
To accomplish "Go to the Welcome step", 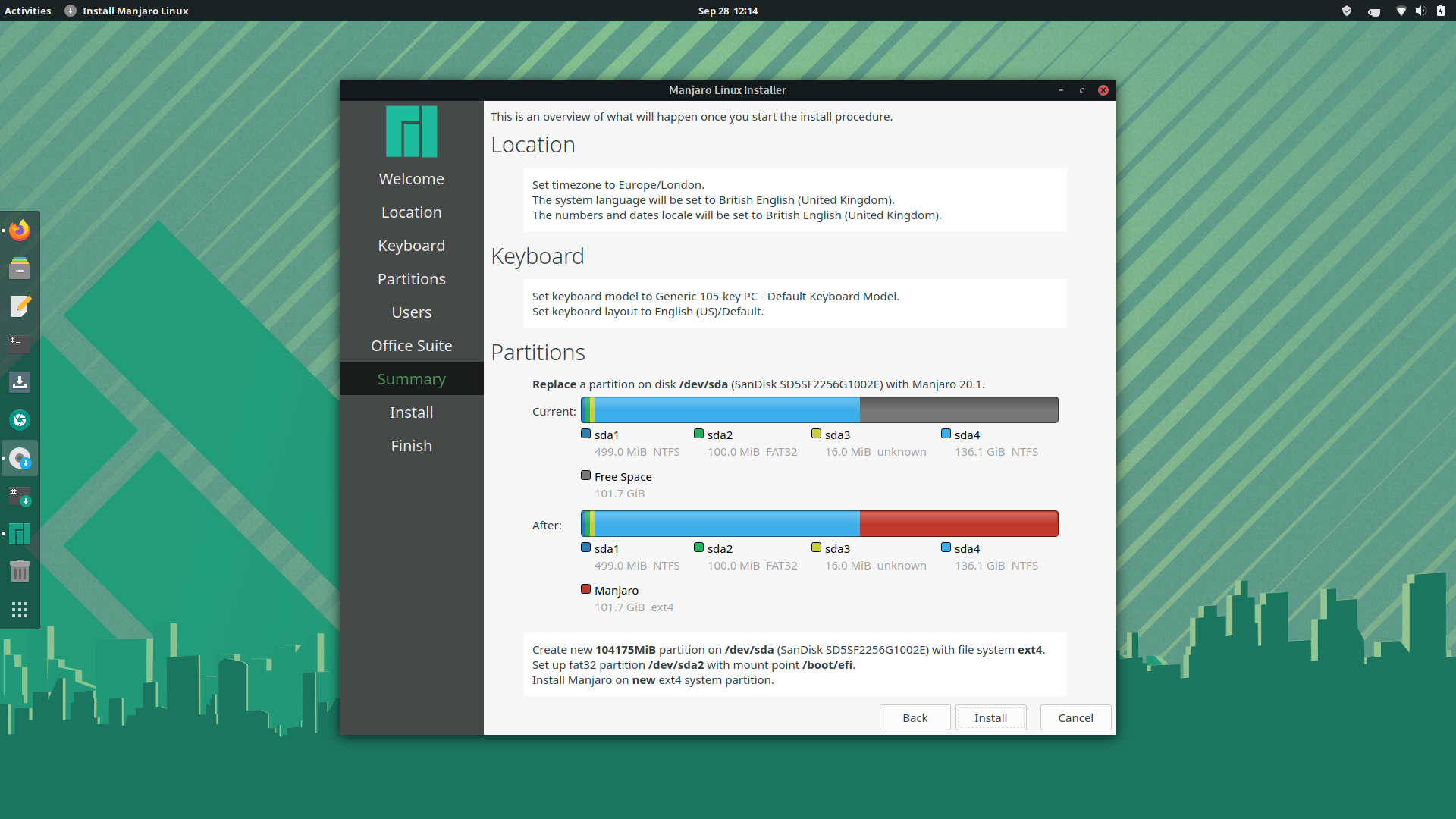I will 411,179.
